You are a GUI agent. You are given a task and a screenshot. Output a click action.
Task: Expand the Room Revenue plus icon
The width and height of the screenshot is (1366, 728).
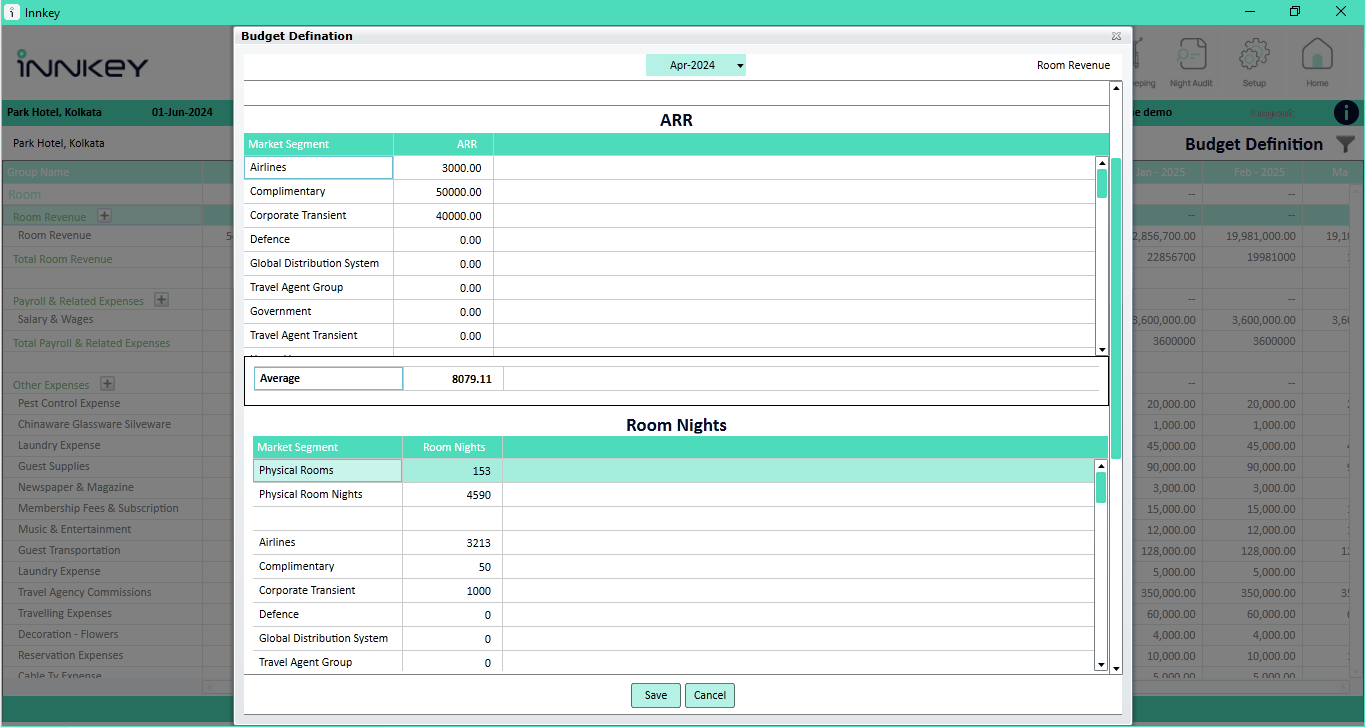coord(104,216)
